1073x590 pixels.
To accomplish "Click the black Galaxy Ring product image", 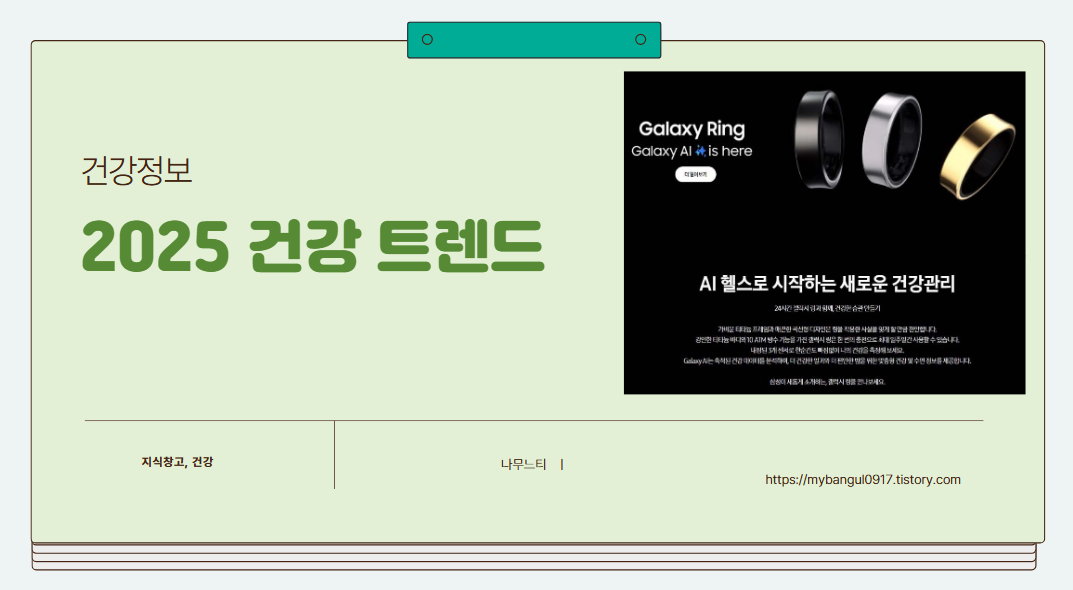I will (x=819, y=139).
